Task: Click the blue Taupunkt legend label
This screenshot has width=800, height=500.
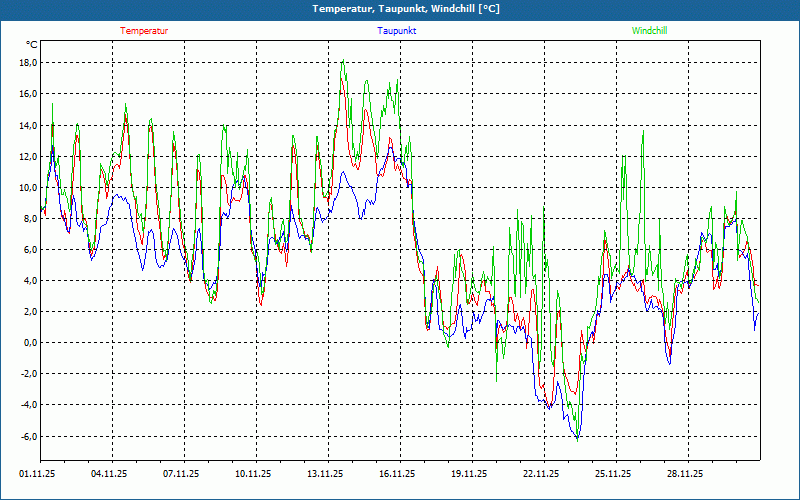Action: (x=397, y=31)
